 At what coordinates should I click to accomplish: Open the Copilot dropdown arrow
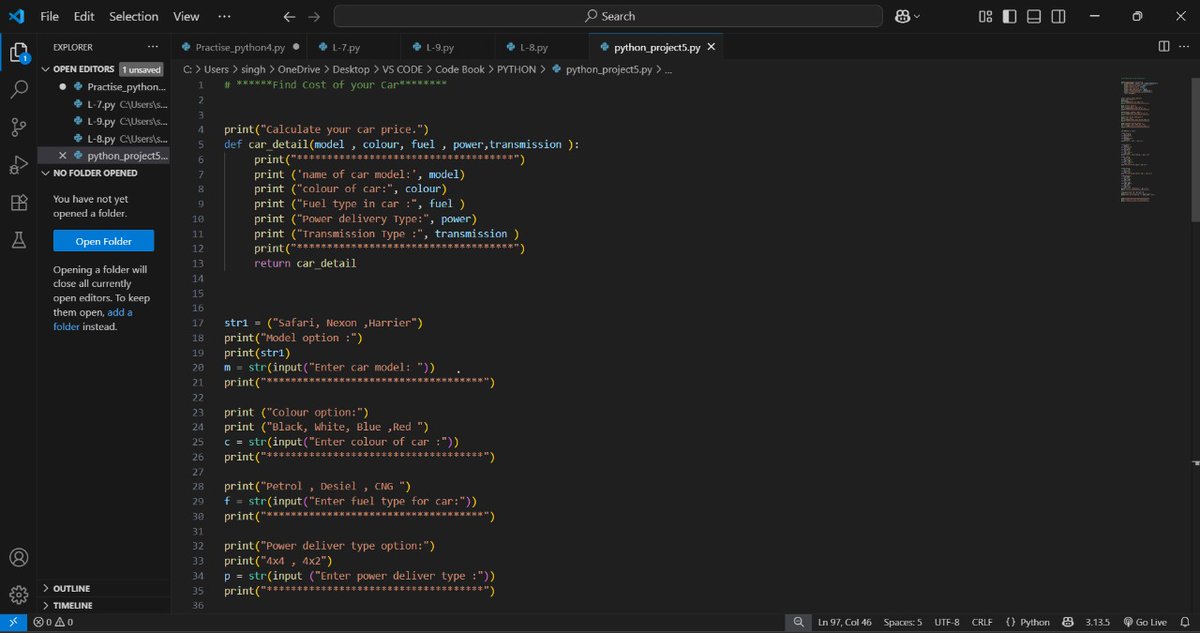(x=918, y=16)
